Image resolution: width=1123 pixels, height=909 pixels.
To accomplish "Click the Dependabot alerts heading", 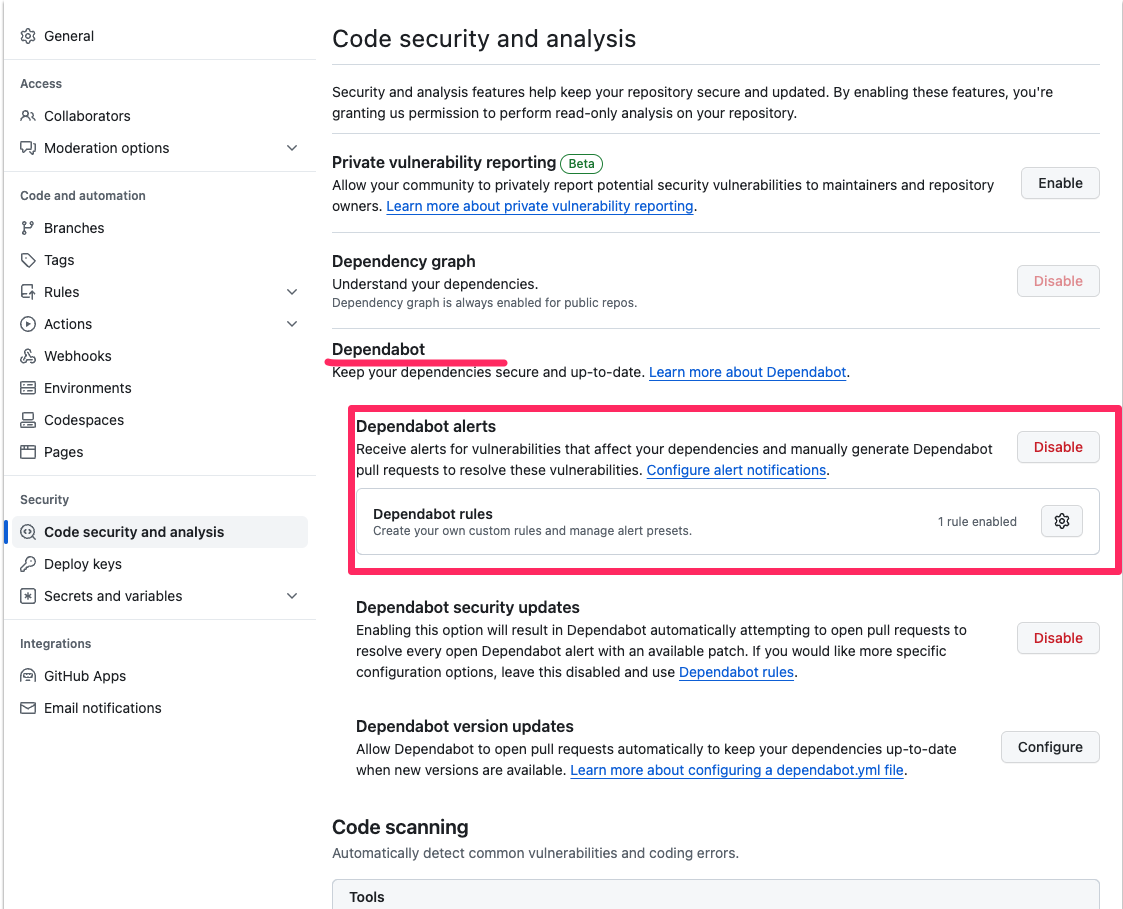I will pos(425,427).
